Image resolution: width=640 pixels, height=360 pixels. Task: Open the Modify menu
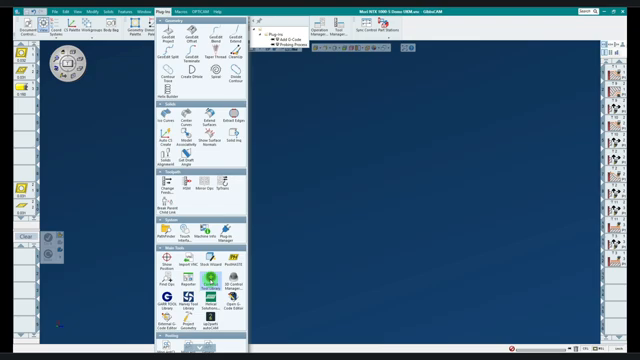[92, 12]
